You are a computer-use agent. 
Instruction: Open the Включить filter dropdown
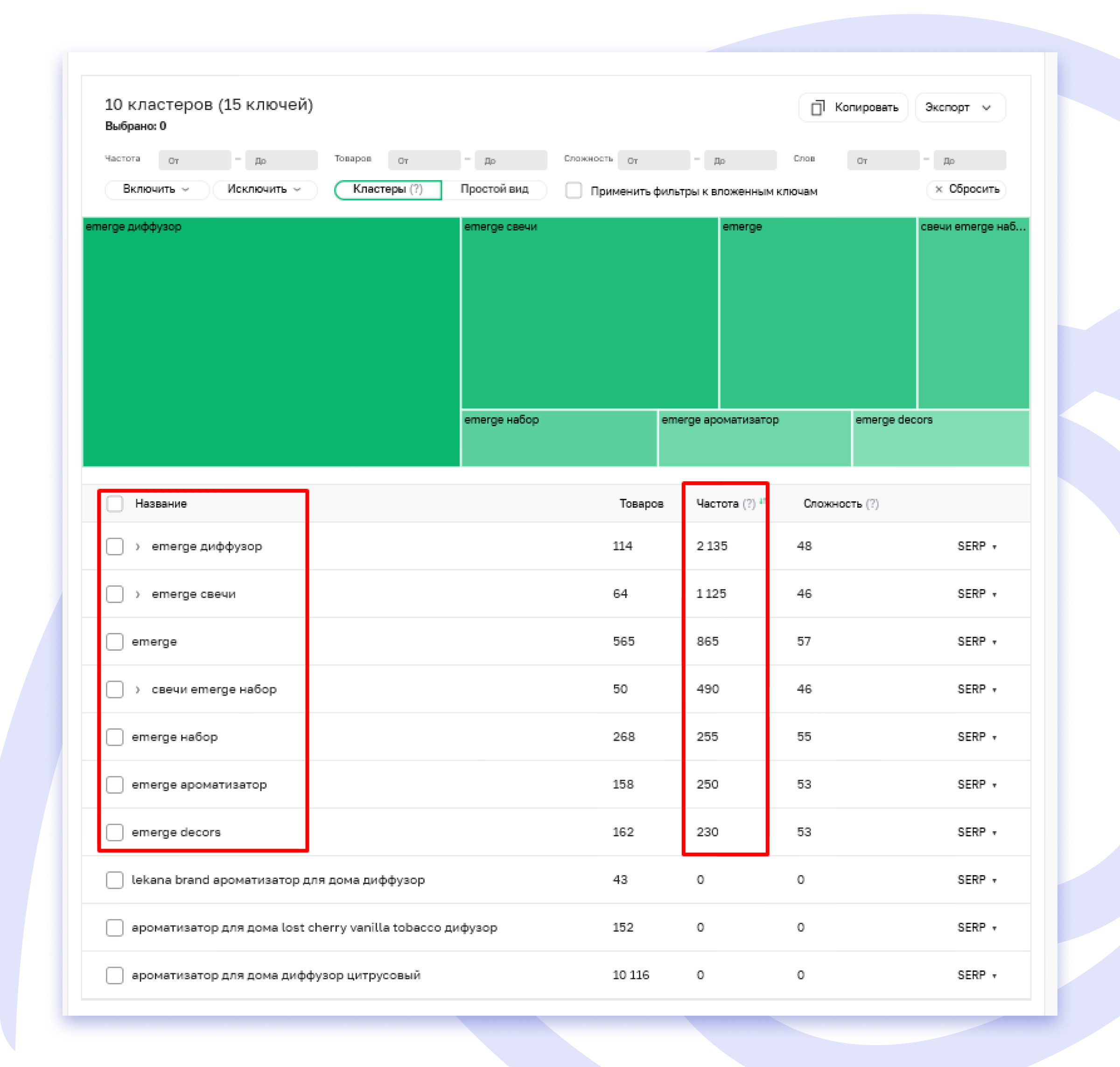[x=157, y=190]
